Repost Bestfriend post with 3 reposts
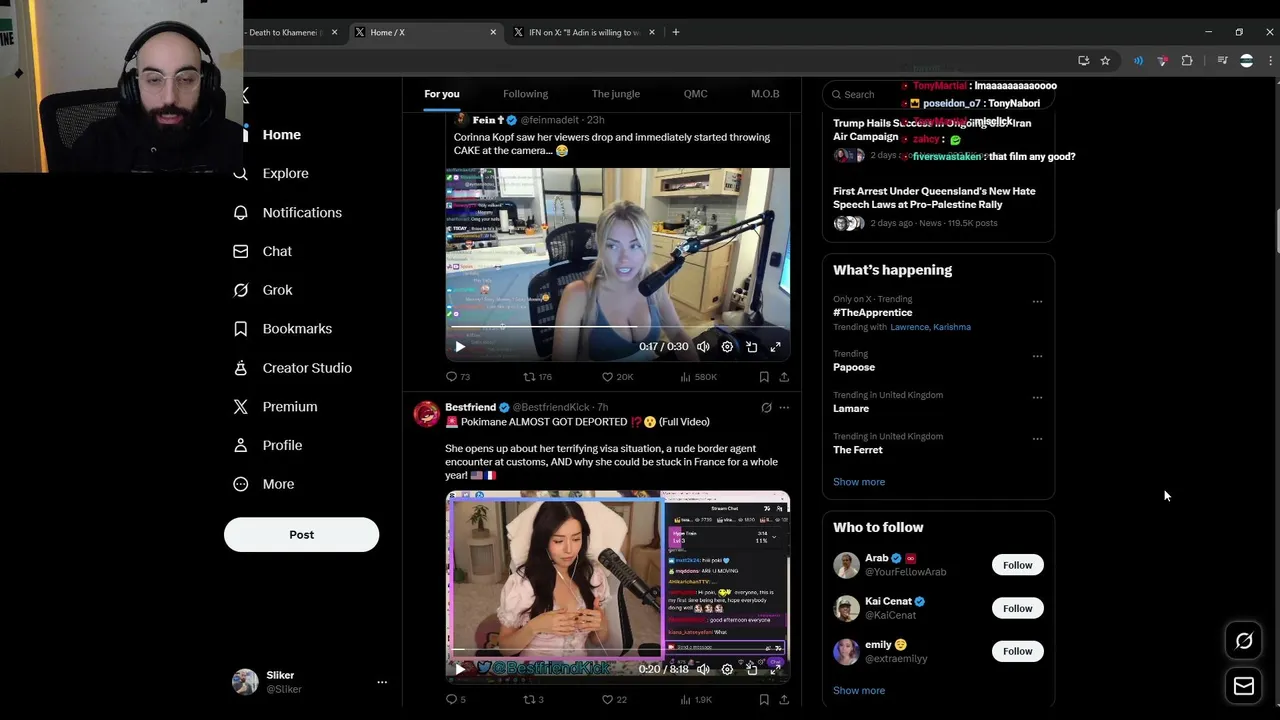Screen dimensions: 1280x720 [534, 699]
